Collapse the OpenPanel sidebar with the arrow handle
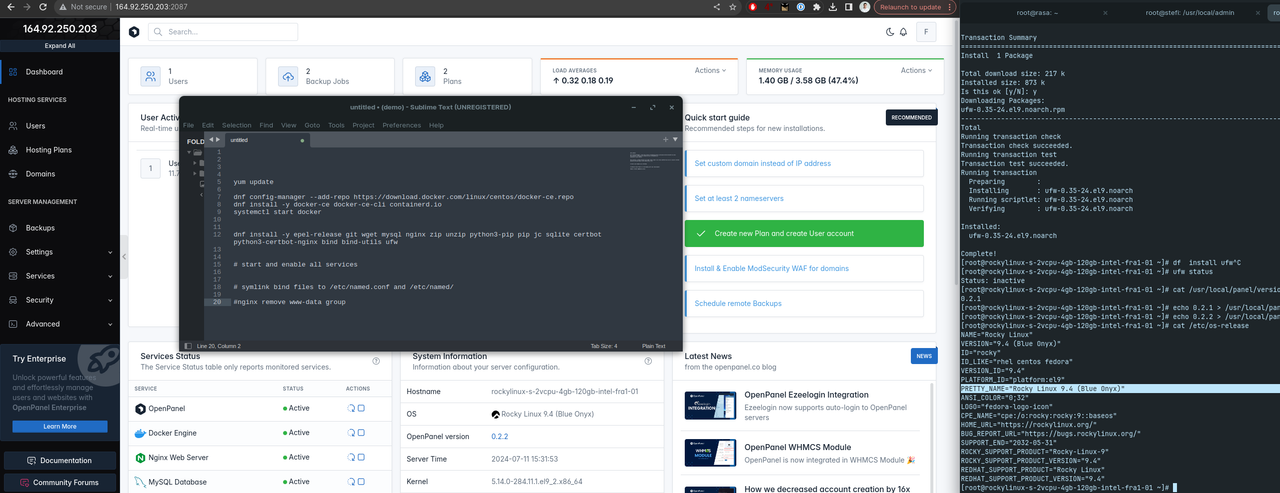1280x493 pixels. click(124, 257)
